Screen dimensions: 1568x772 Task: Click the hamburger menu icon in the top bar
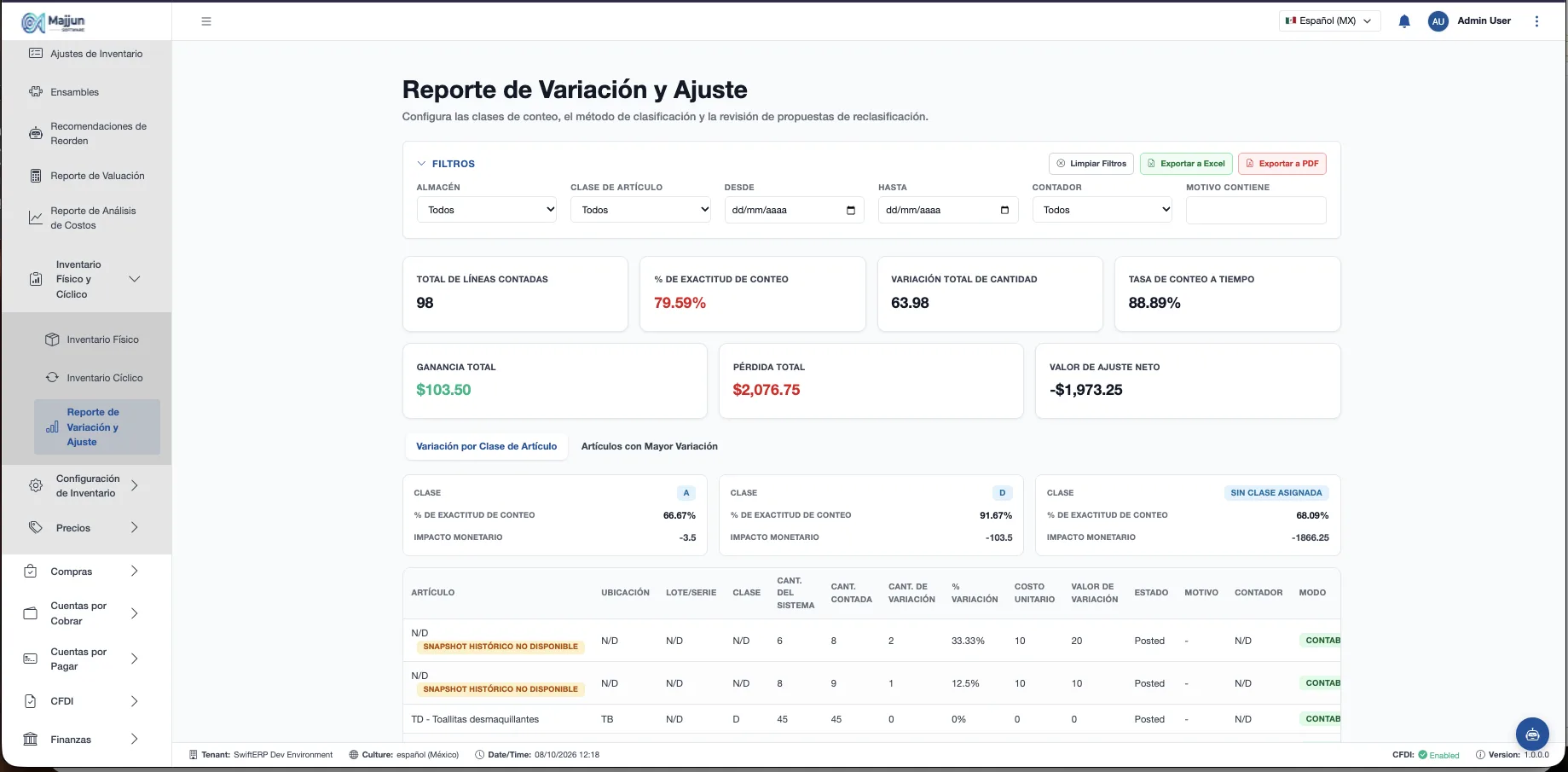click(x=206, y=21)
